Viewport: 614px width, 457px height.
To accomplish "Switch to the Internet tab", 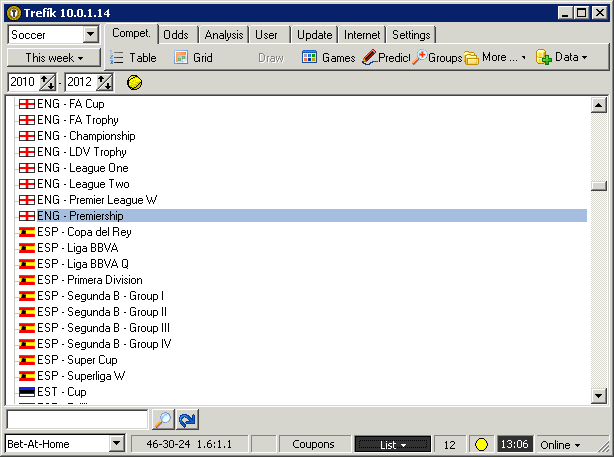I will coord(362,35).
